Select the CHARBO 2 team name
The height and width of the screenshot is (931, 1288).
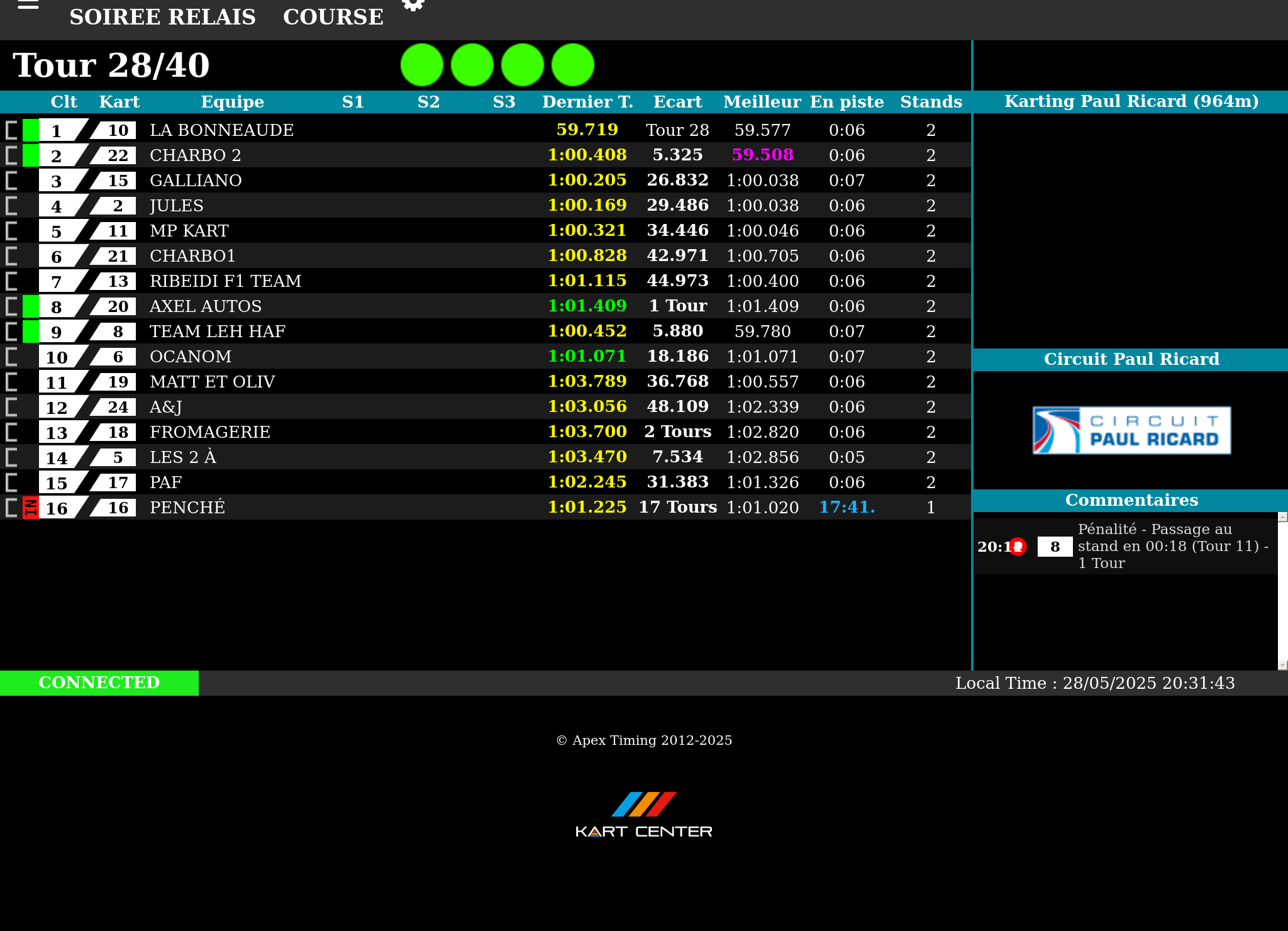[196, 155]
